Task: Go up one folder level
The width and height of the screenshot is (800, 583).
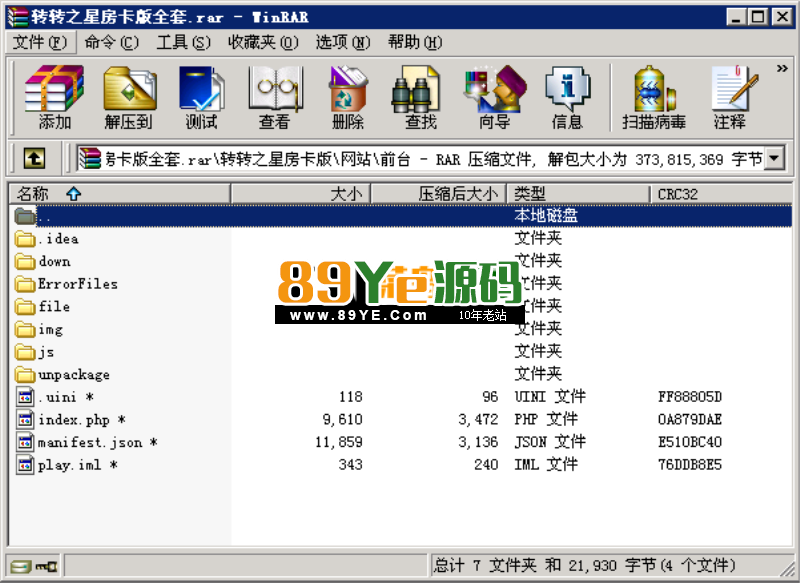Action: (x=34, y=159)
